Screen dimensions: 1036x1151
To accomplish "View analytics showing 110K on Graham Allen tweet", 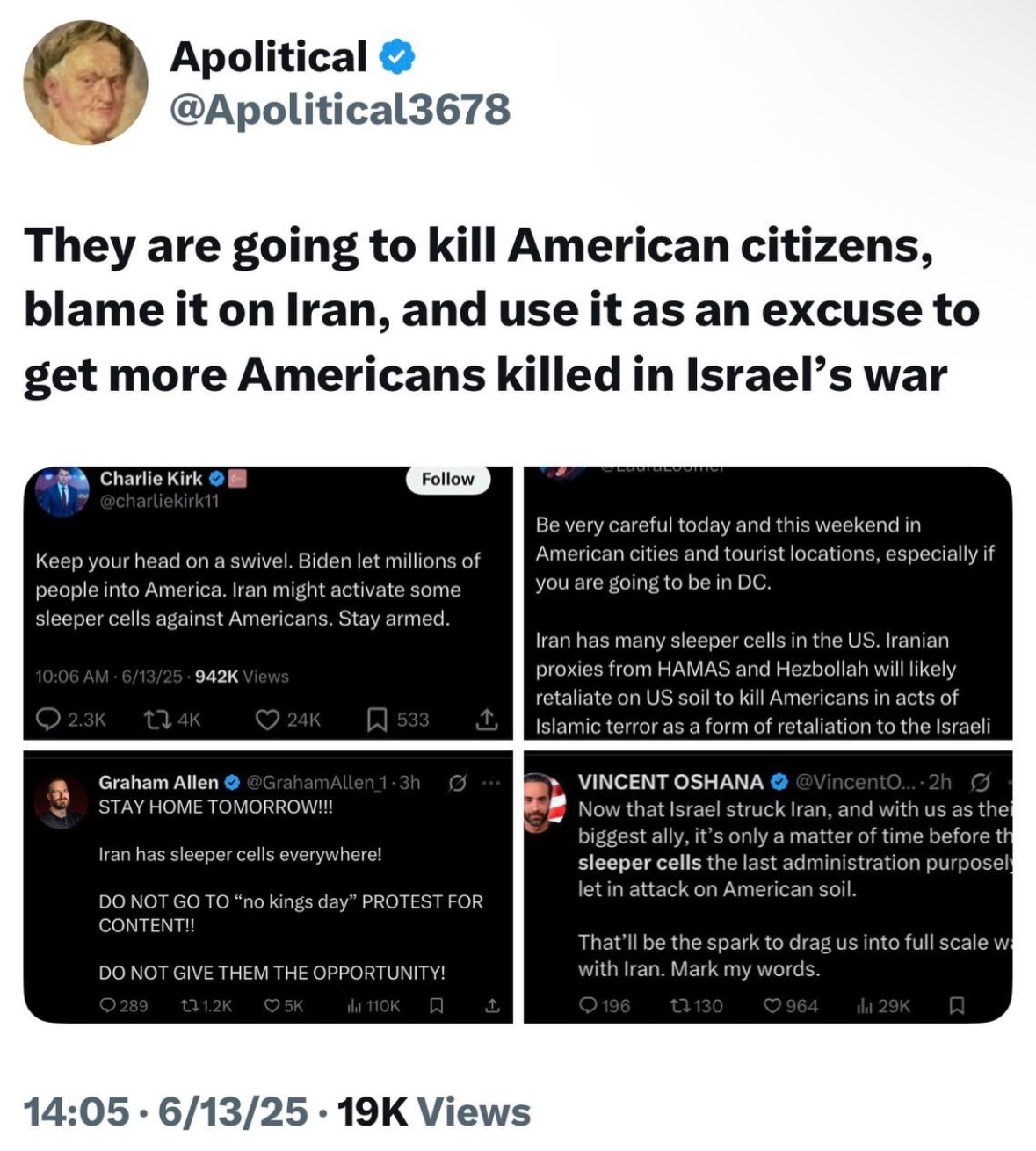I will tap(373, 1005).
